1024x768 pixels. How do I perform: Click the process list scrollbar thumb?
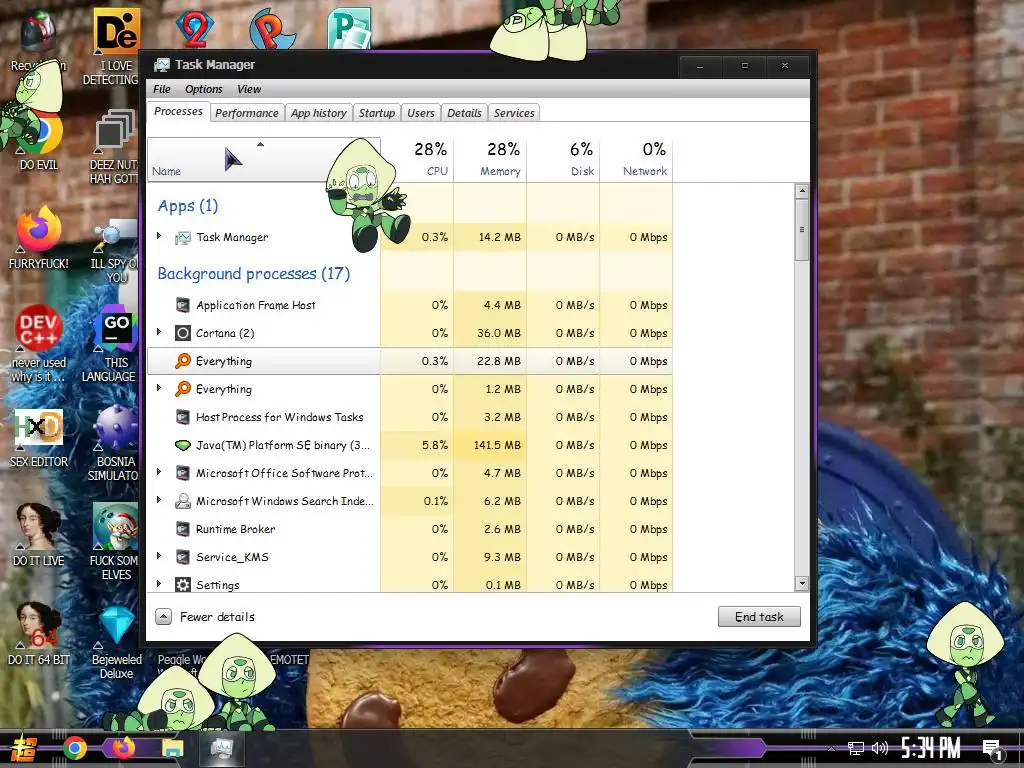tap(801, 230)
